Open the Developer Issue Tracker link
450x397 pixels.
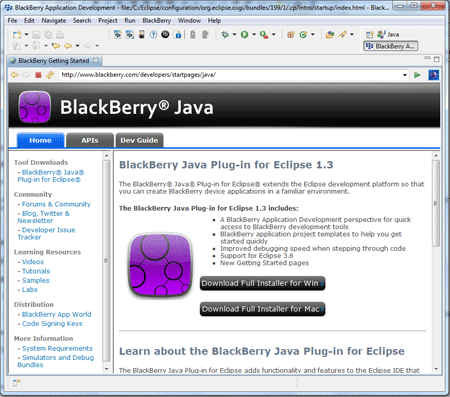(x=46, y=233)
